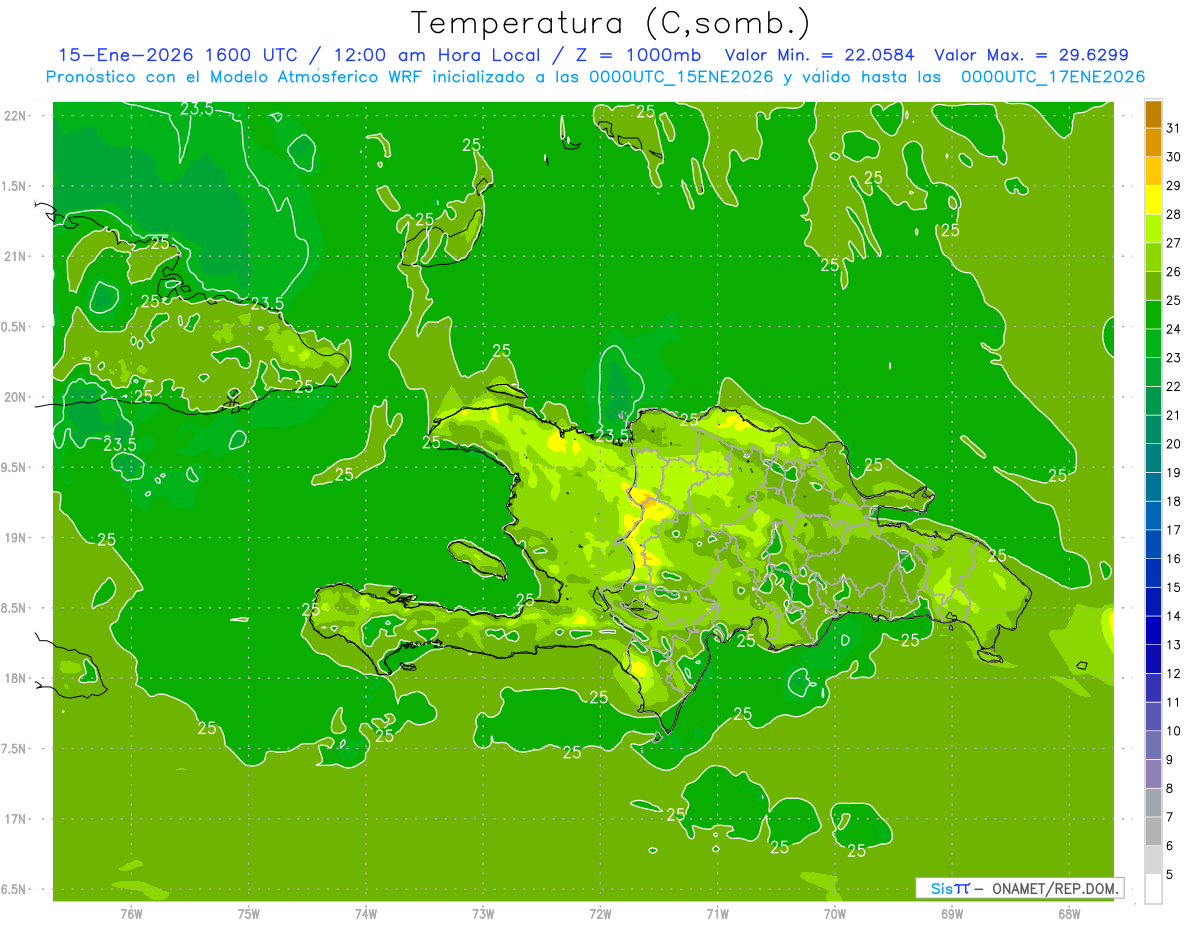This screenshot has height=927, width=1200.
Task: Click the colorbar label 27
Action: coord(1174,243)
